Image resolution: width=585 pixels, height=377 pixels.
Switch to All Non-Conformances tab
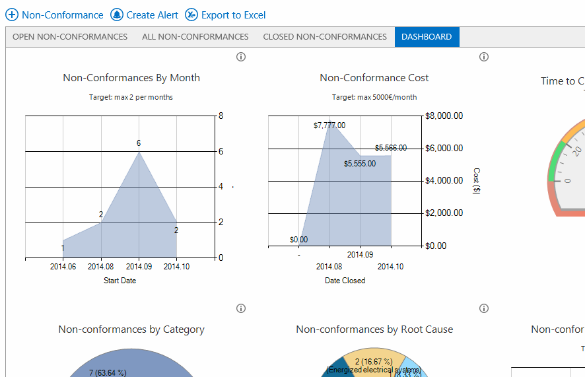tap(195, 37)
